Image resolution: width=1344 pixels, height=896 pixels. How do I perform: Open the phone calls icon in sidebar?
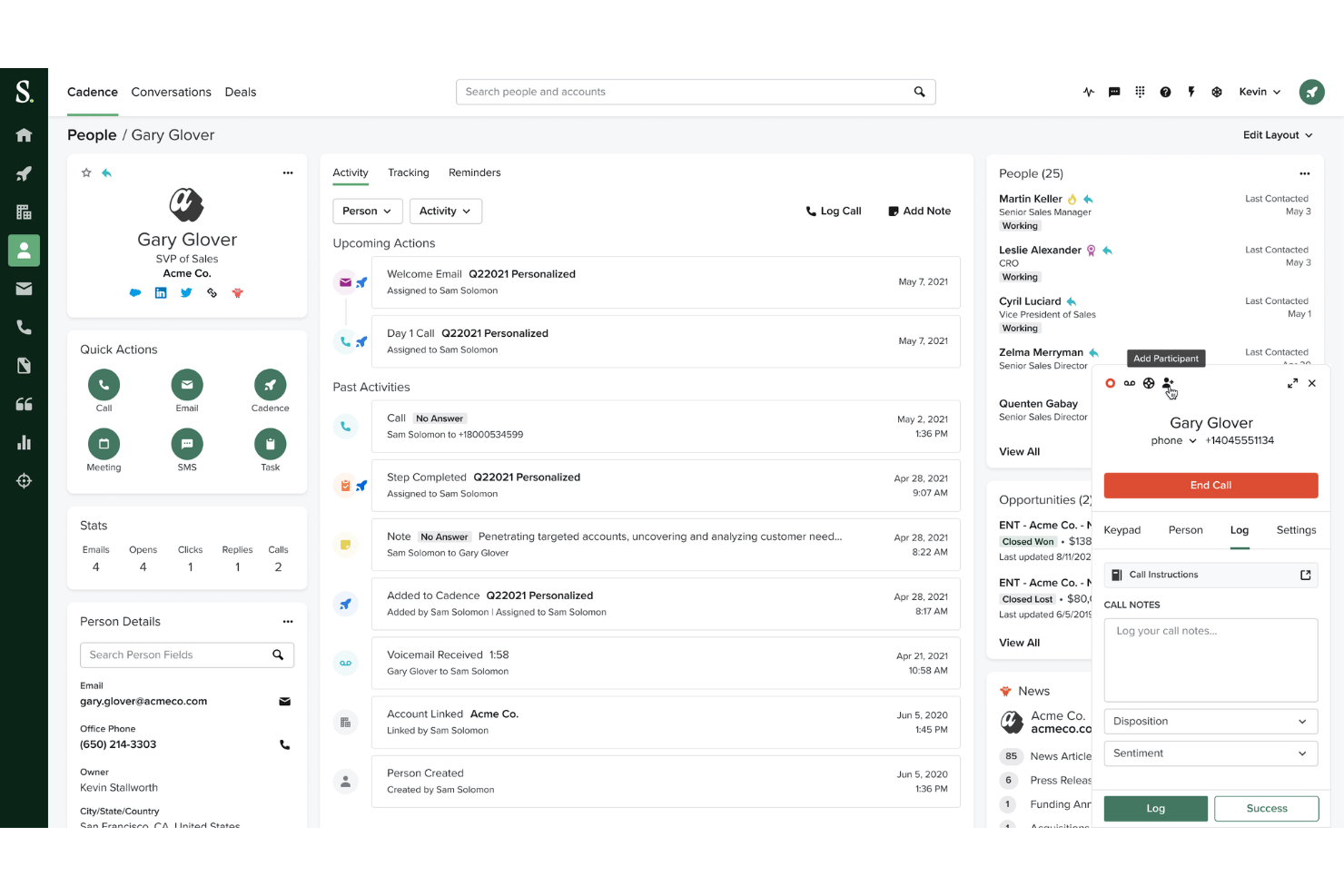(x=24, y=328)
